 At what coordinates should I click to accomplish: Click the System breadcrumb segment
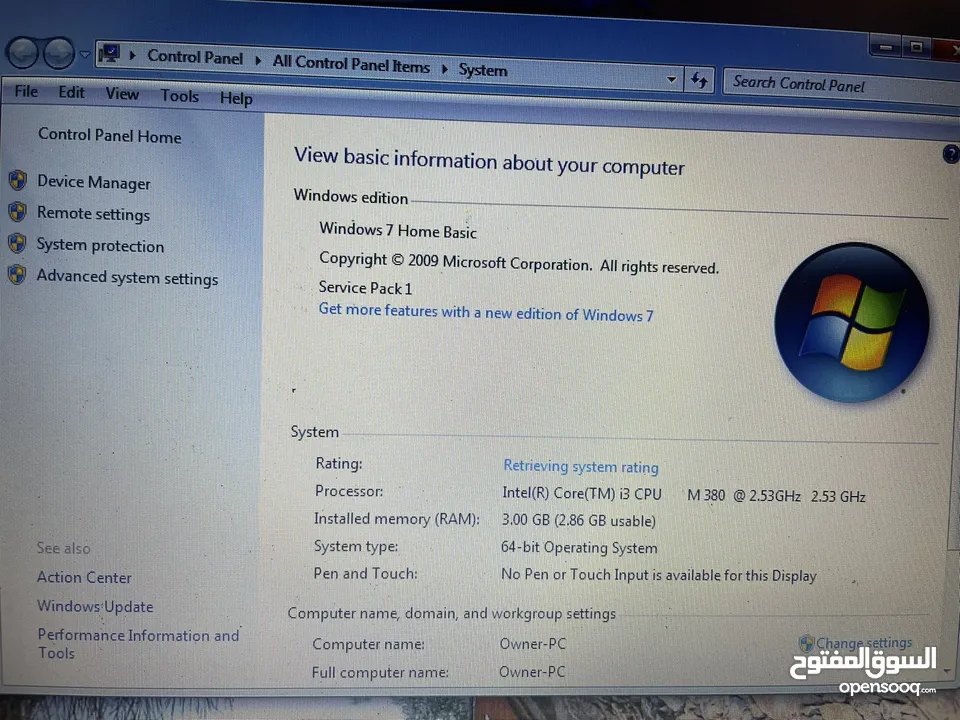[x=483, y=70]
